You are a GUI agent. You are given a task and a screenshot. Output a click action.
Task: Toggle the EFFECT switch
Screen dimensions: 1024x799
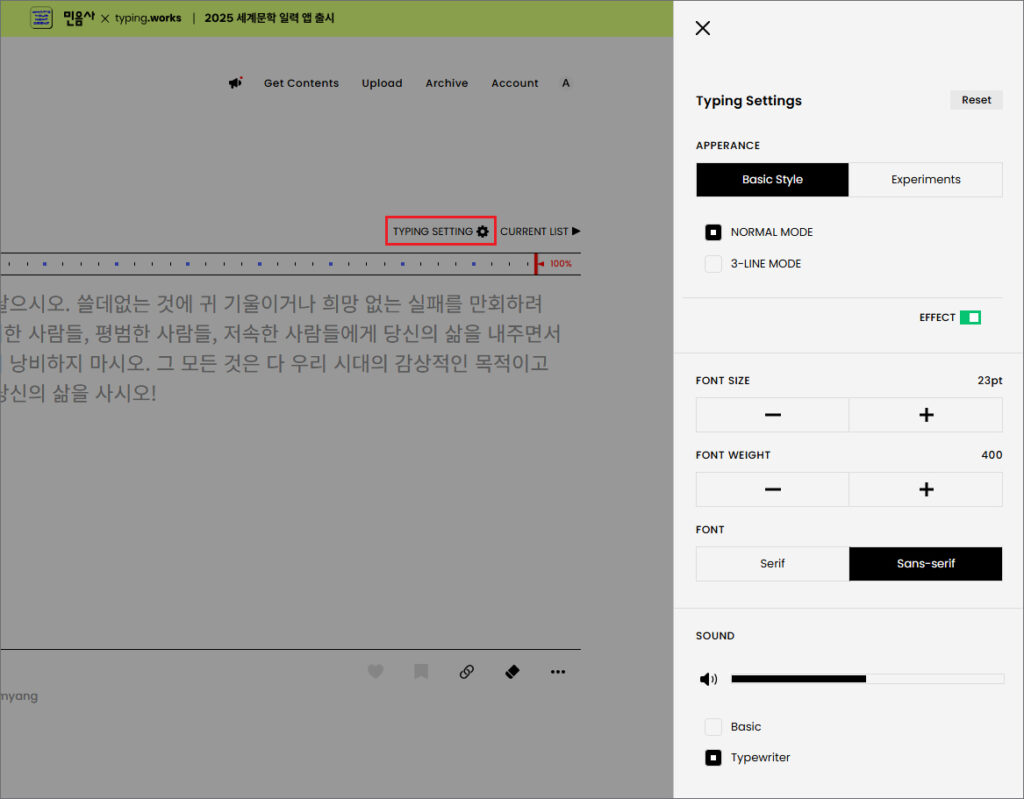point(970,318)
